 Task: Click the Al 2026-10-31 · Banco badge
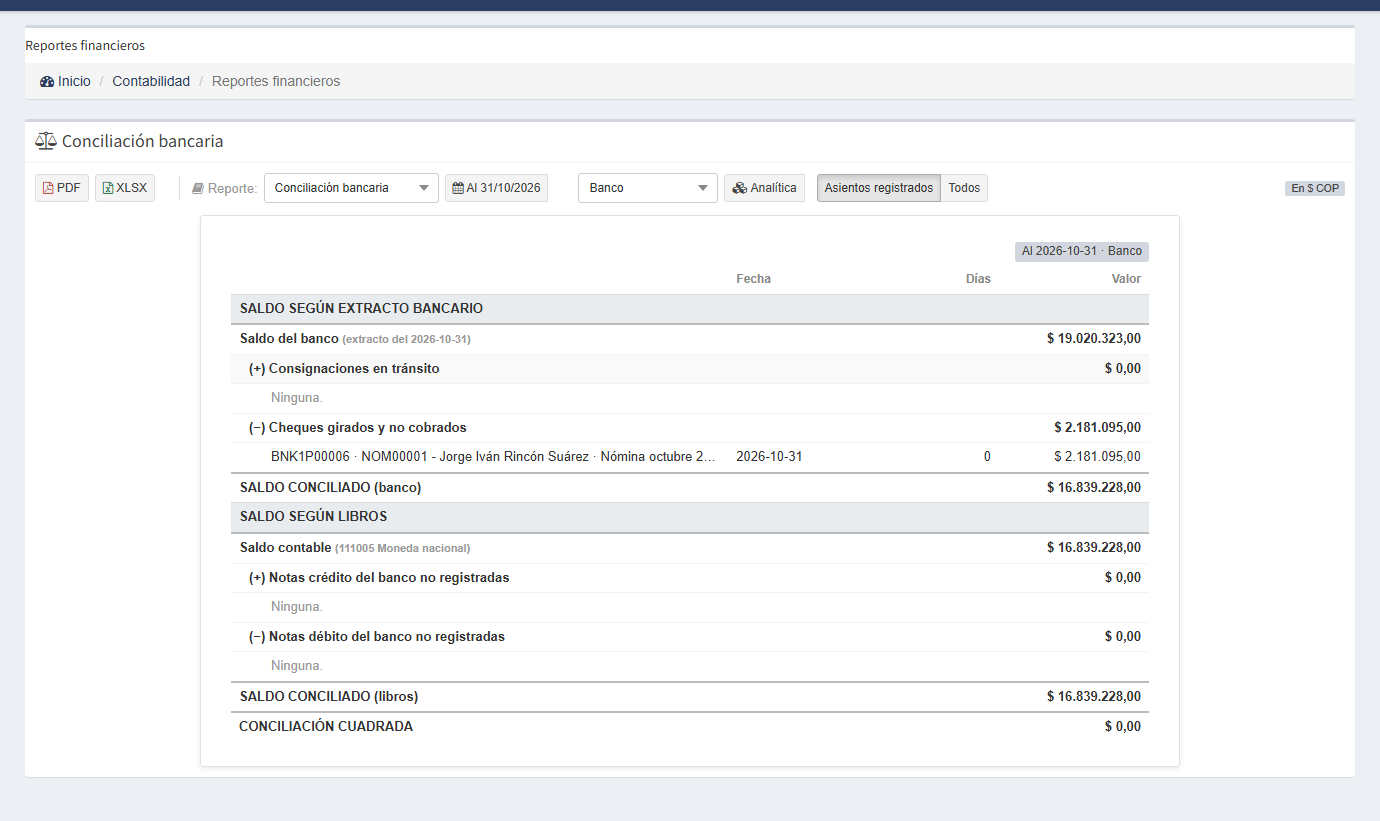point(1082,251)
